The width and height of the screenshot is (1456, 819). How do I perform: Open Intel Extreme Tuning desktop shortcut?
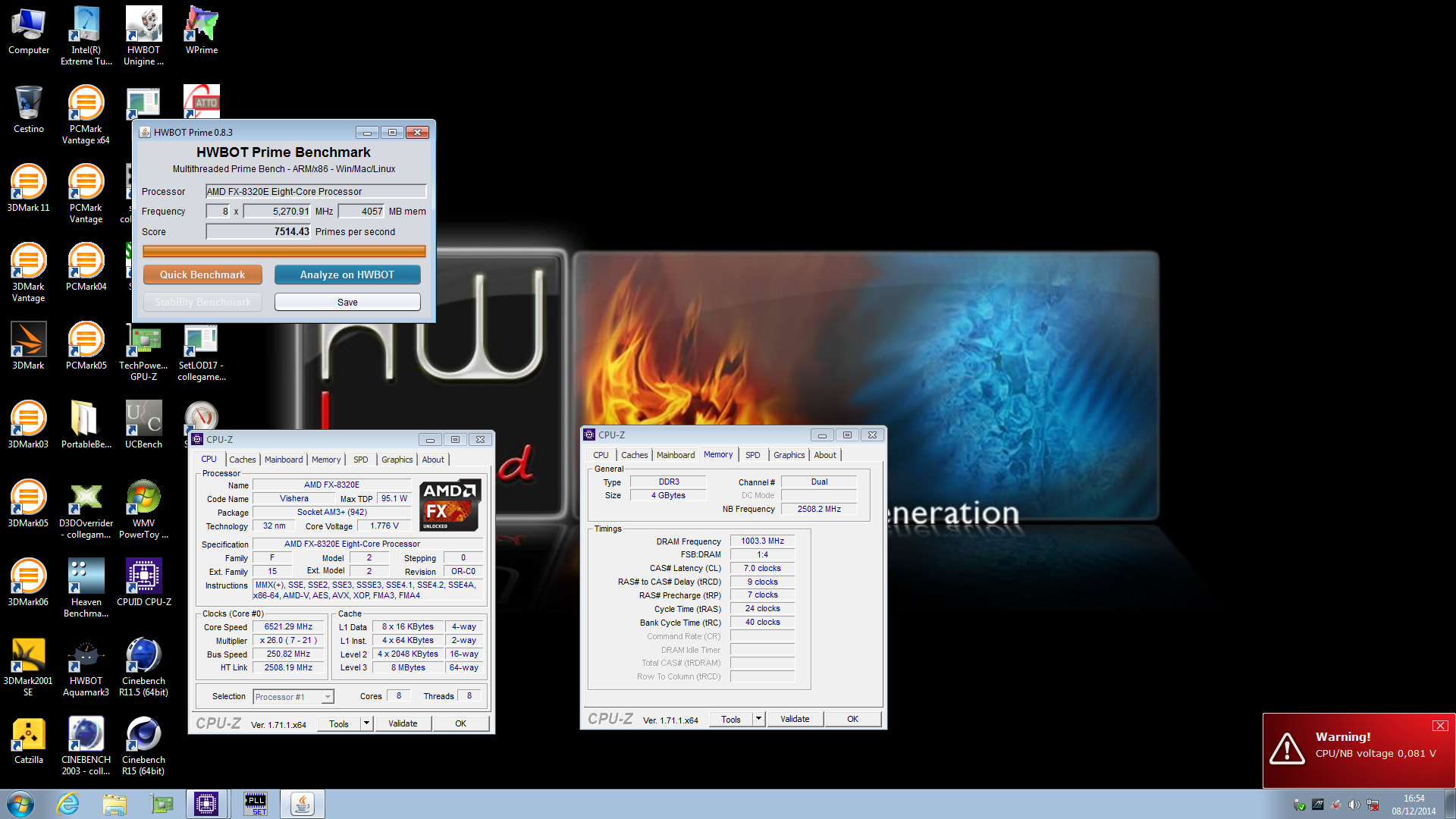click(x=86, y=36)
